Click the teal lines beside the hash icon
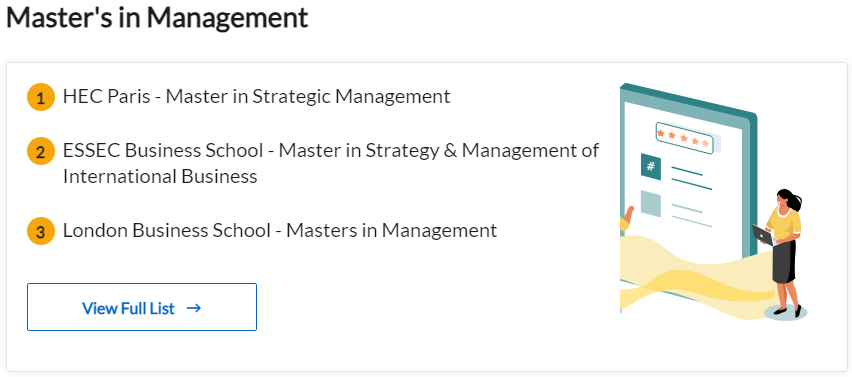This screenshot has width=852, height=377. tap(691, 179)
